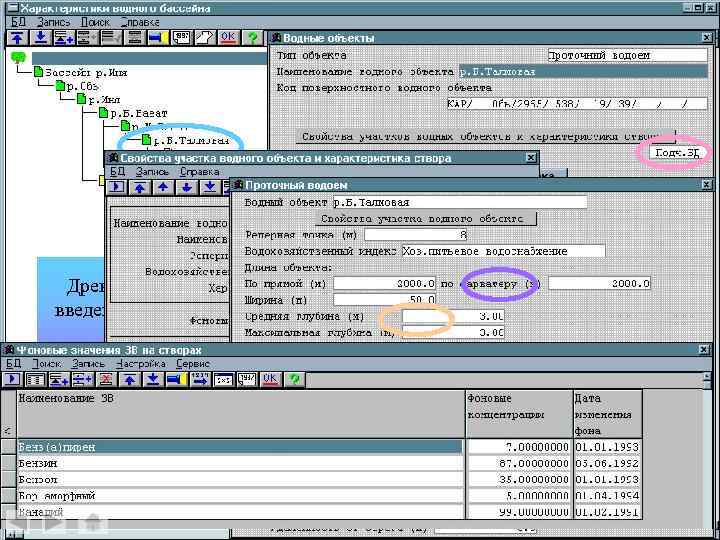This screenshot has height=540, width=720.
Task: Click the shirt-shaped icon in basin toolbar
Action: [x=205, y=38]
